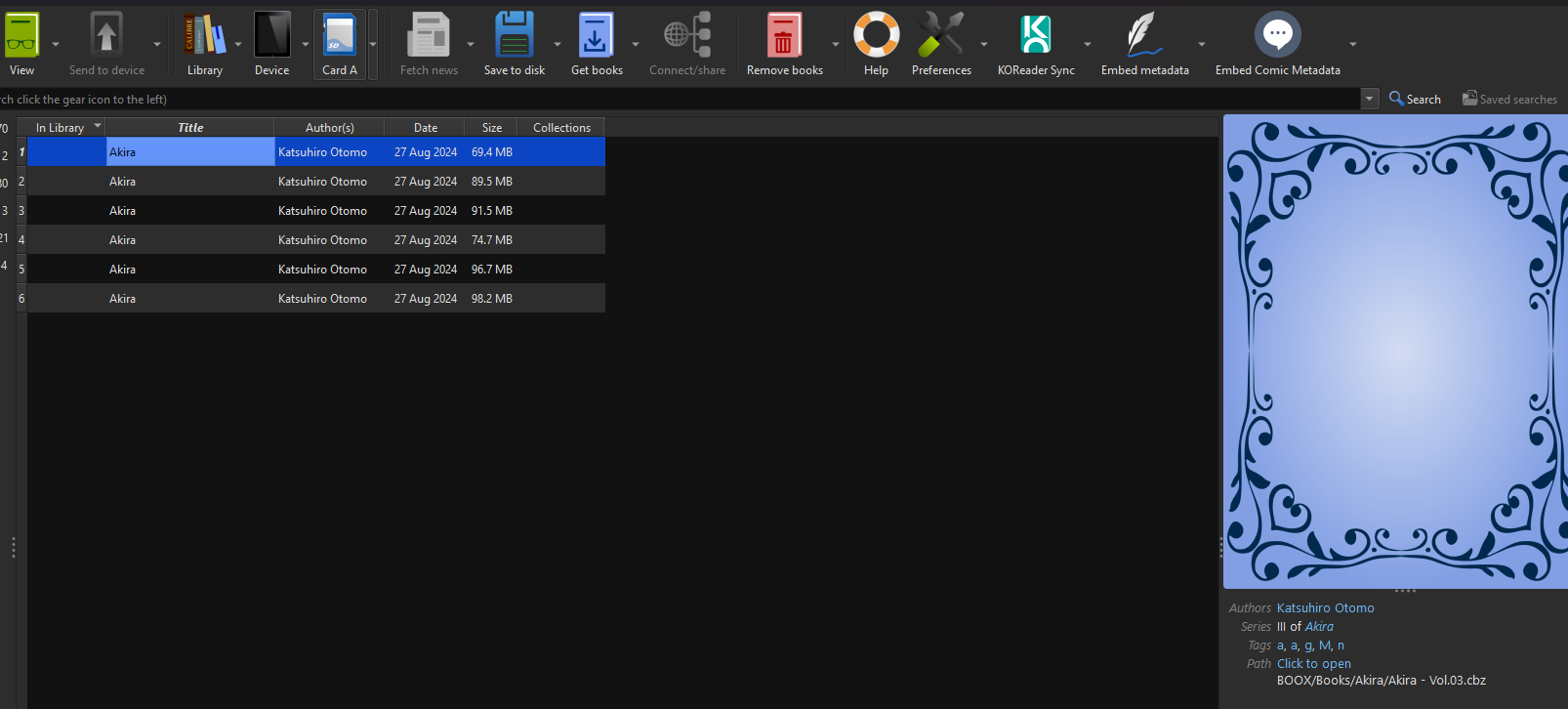This screenshot has height=709, width=1568.
Task: Open Preferences tools icon
Action: [941, 35]
